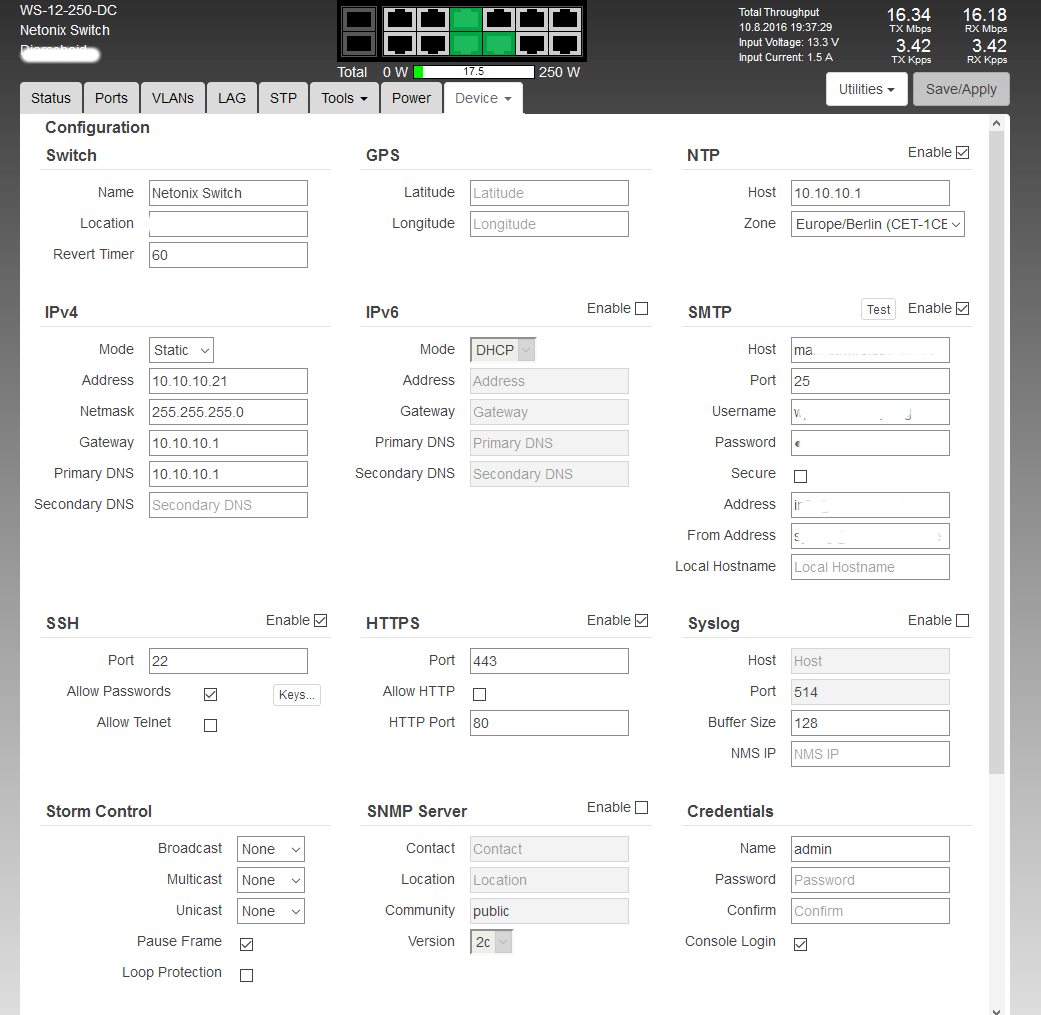Click the upper SFP port in the switch diagram

358,19
